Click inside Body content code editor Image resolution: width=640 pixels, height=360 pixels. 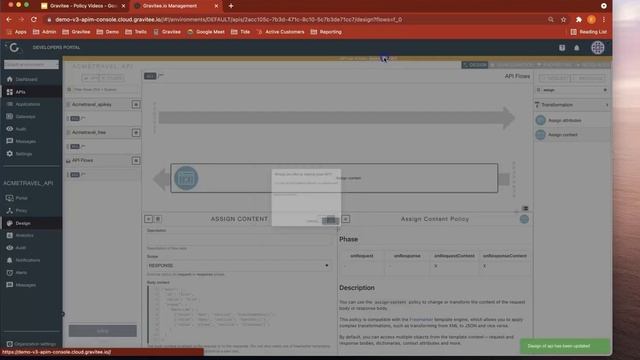(x=241, y=314)
